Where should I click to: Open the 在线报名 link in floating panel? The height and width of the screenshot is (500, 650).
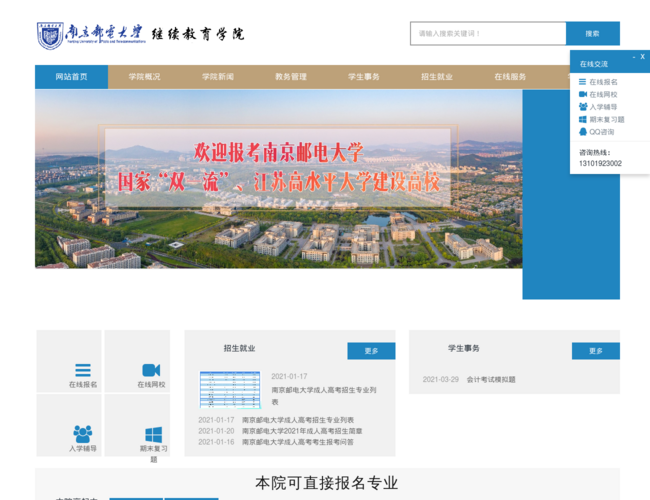point(603,82)
